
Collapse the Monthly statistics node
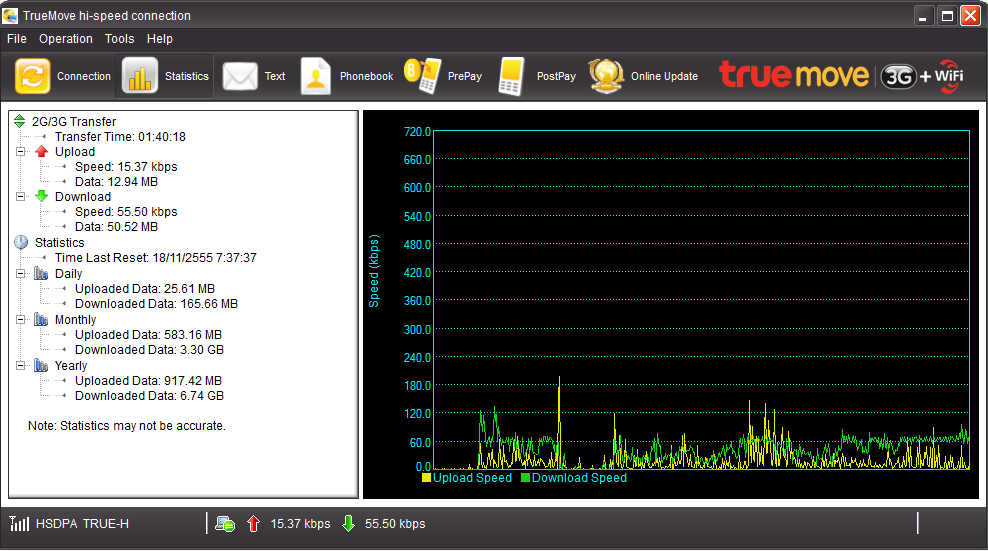point(20,320)
